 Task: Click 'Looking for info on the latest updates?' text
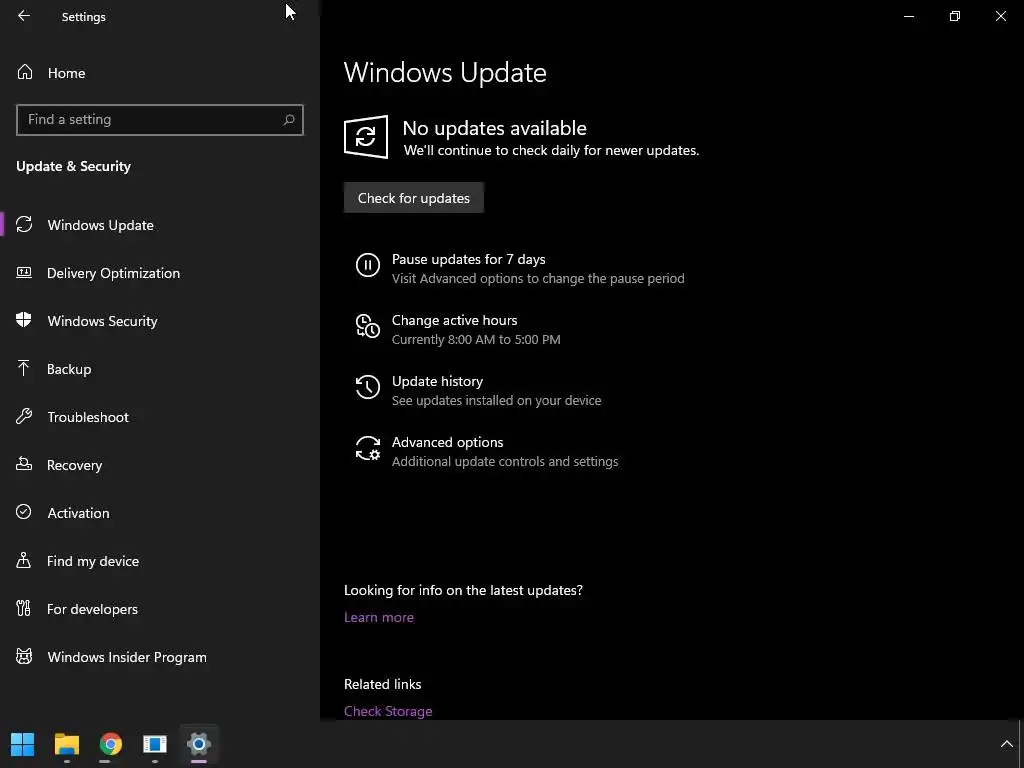tap(463, 590)
